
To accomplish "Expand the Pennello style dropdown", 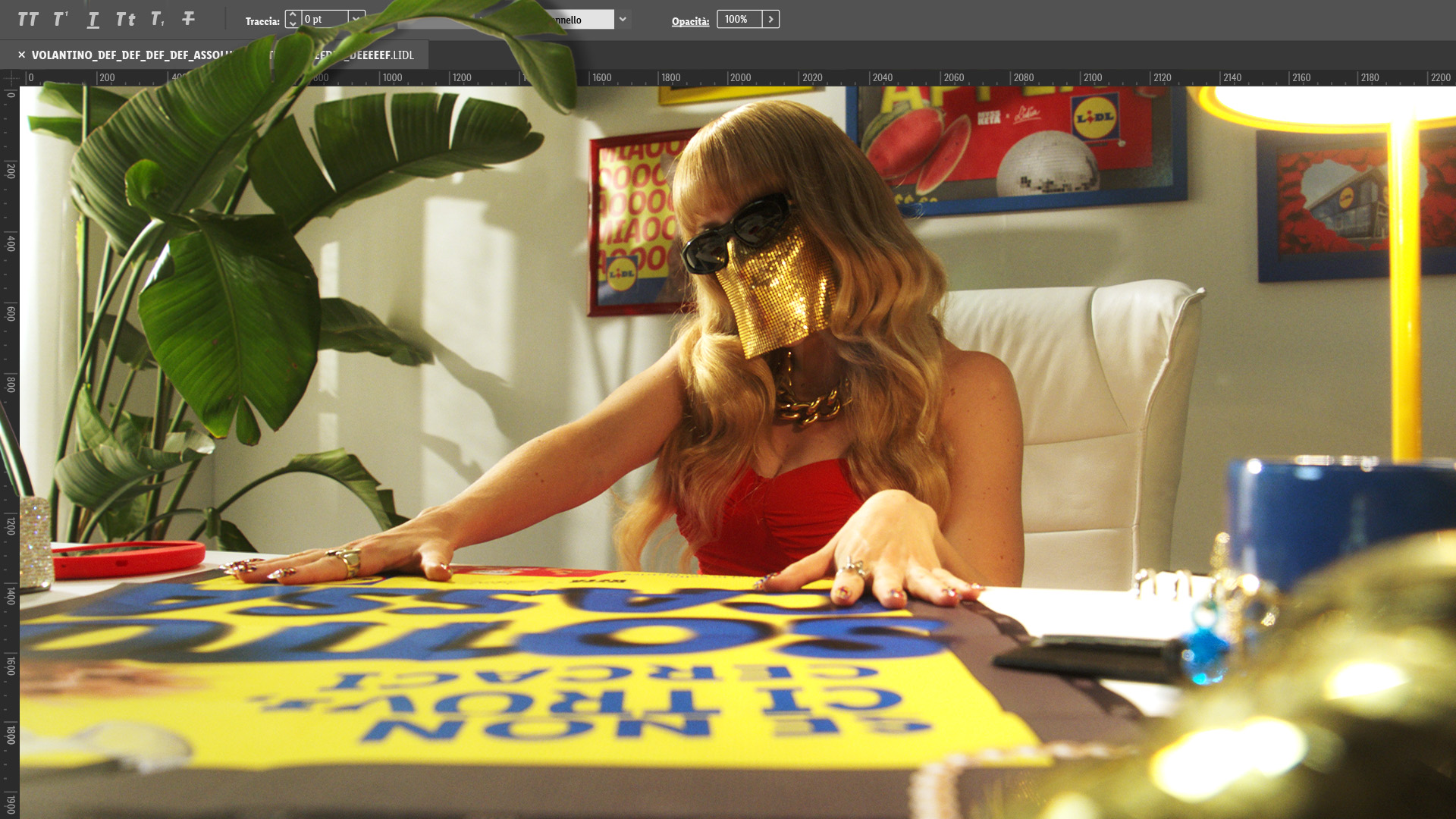I will pos(623,20).
